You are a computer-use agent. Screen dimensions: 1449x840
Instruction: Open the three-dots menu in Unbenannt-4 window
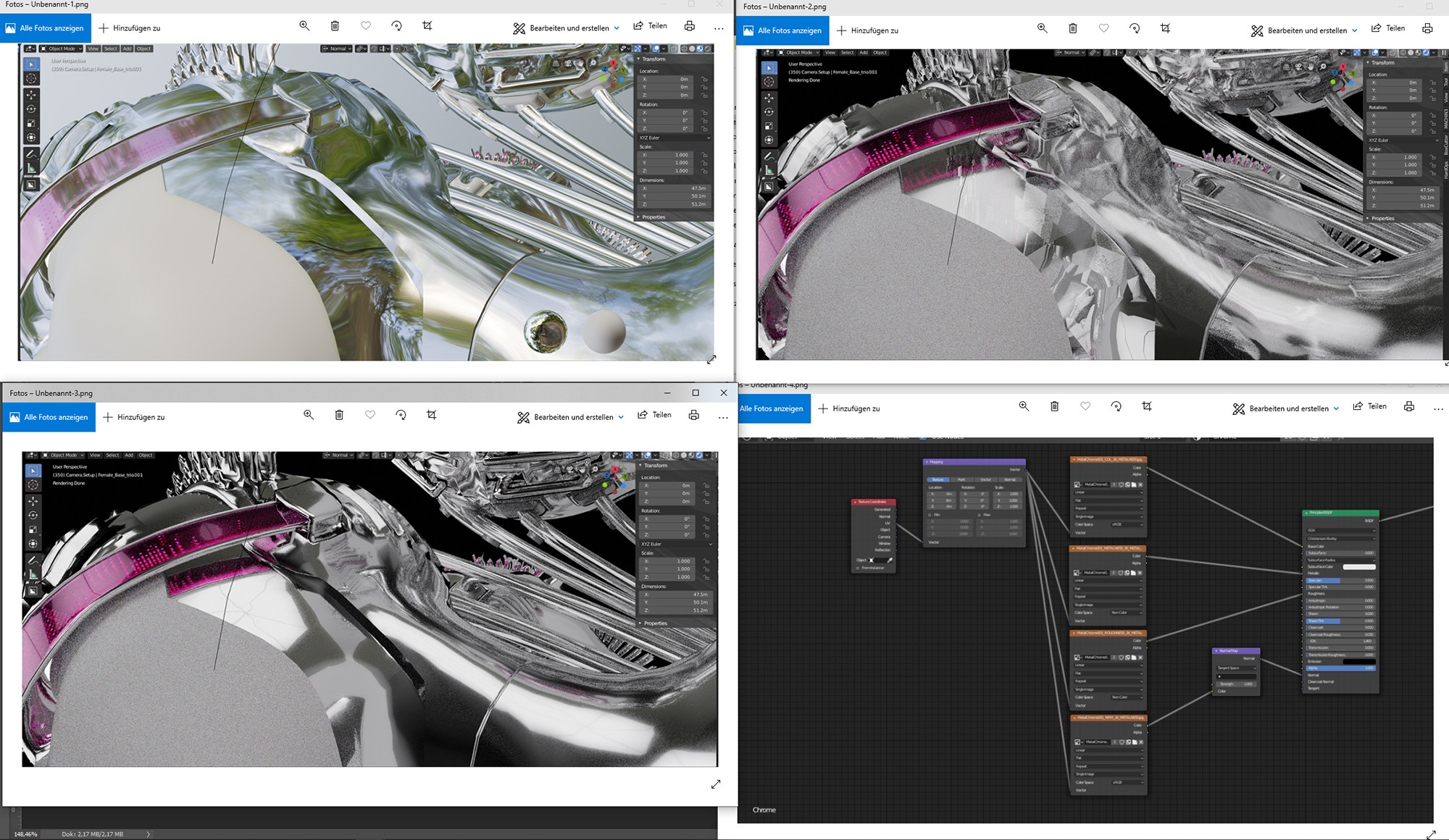(x=1438, y=408)
